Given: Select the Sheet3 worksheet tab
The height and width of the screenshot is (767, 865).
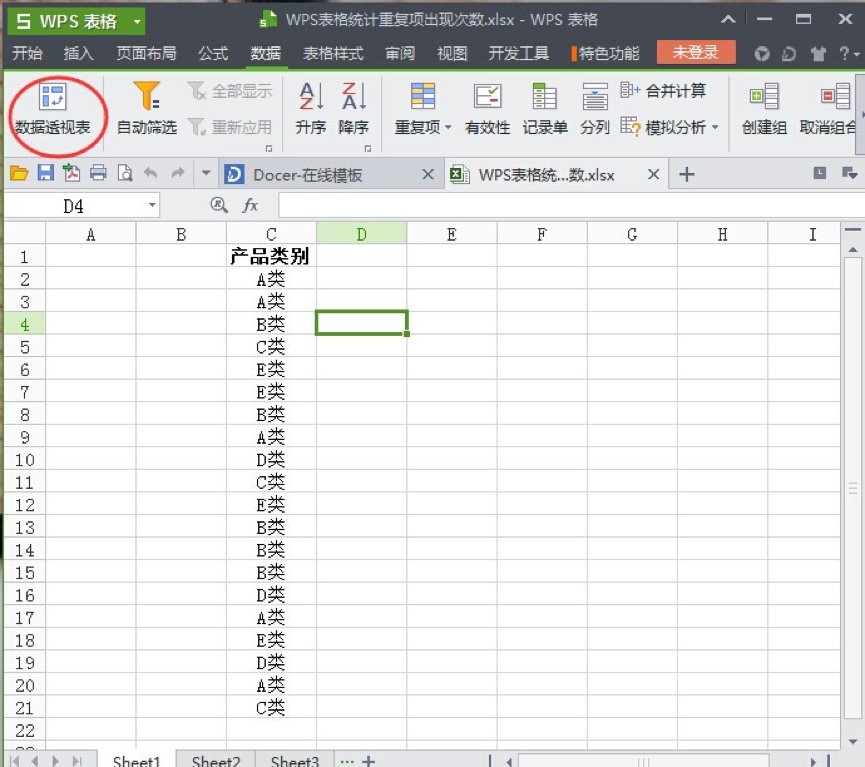Looking at the screenshot, I should tap(293, 759).
